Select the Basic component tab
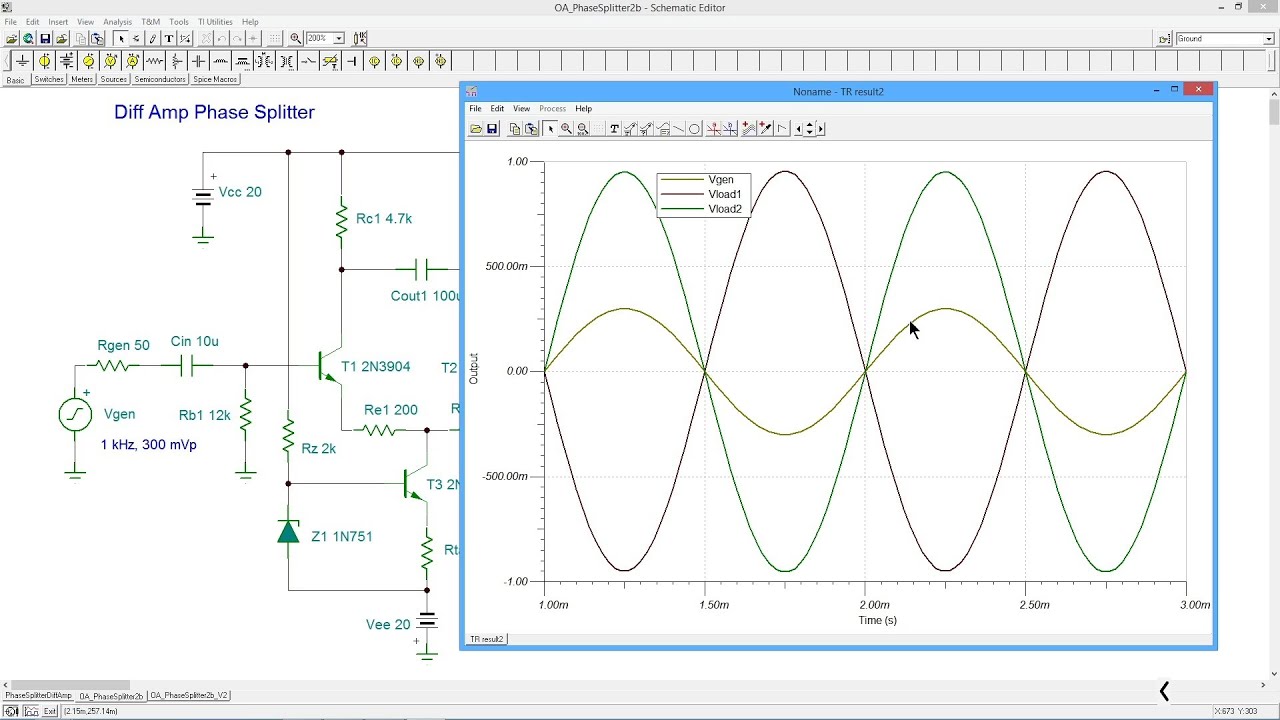This screenshot has height=720, width=1280. tap(15, 79)
